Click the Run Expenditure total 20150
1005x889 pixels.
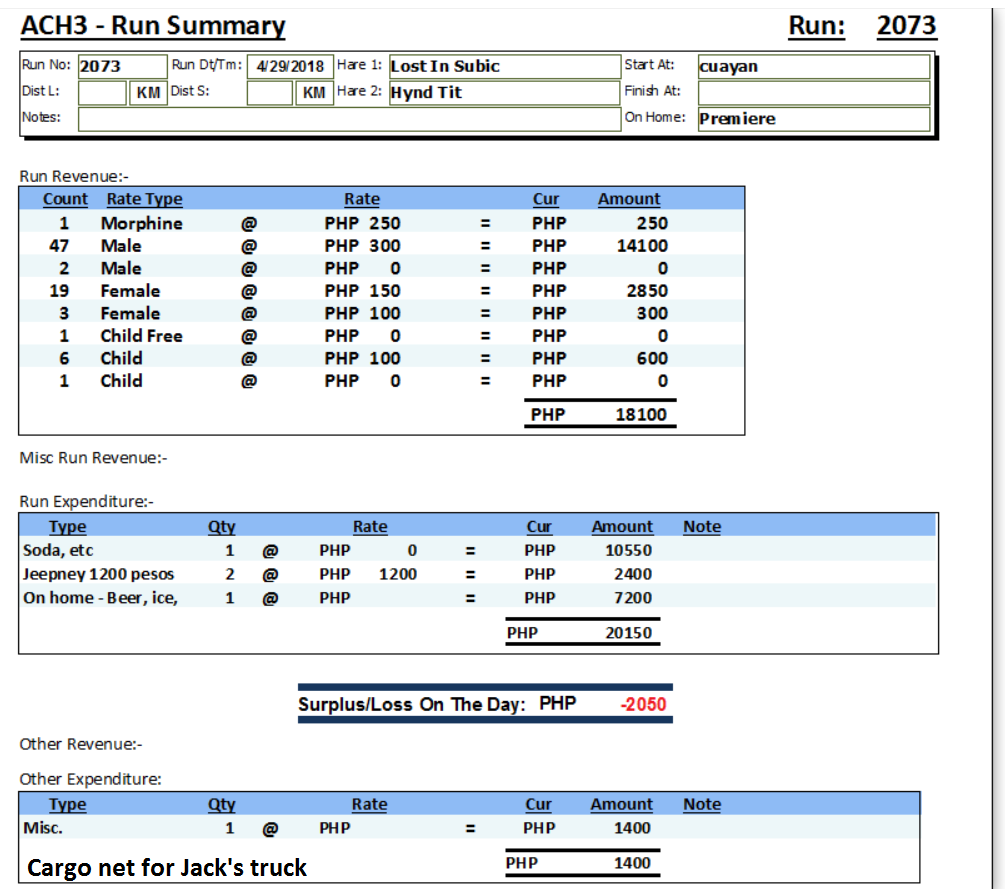point(628,632)
